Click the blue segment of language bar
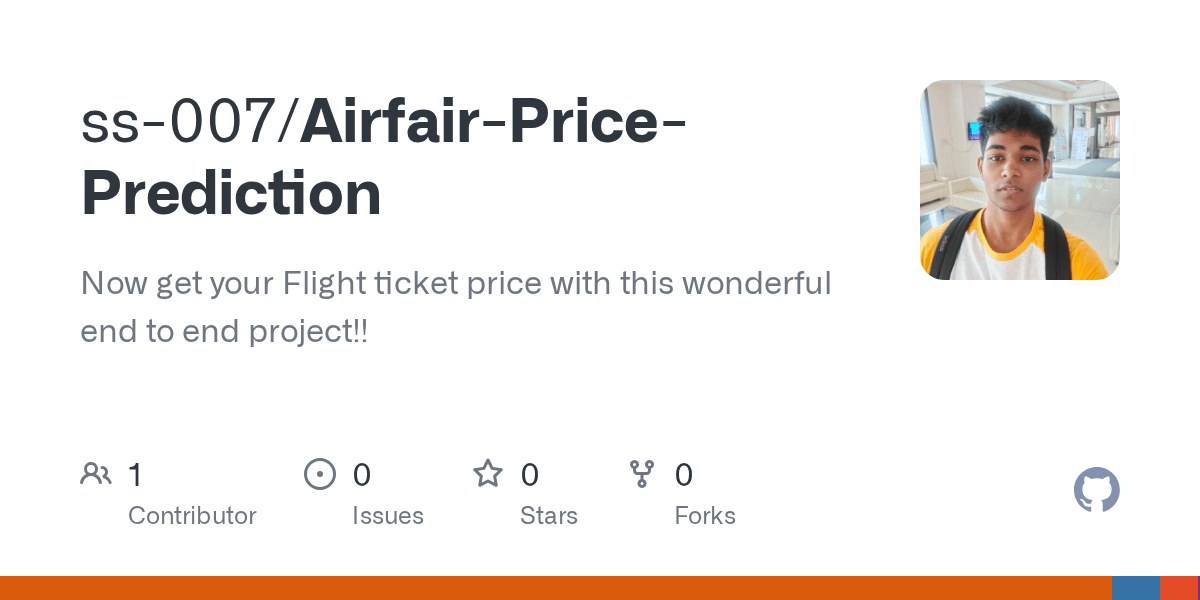This screenshot has width=1200, height=600. coord(1135,588)
